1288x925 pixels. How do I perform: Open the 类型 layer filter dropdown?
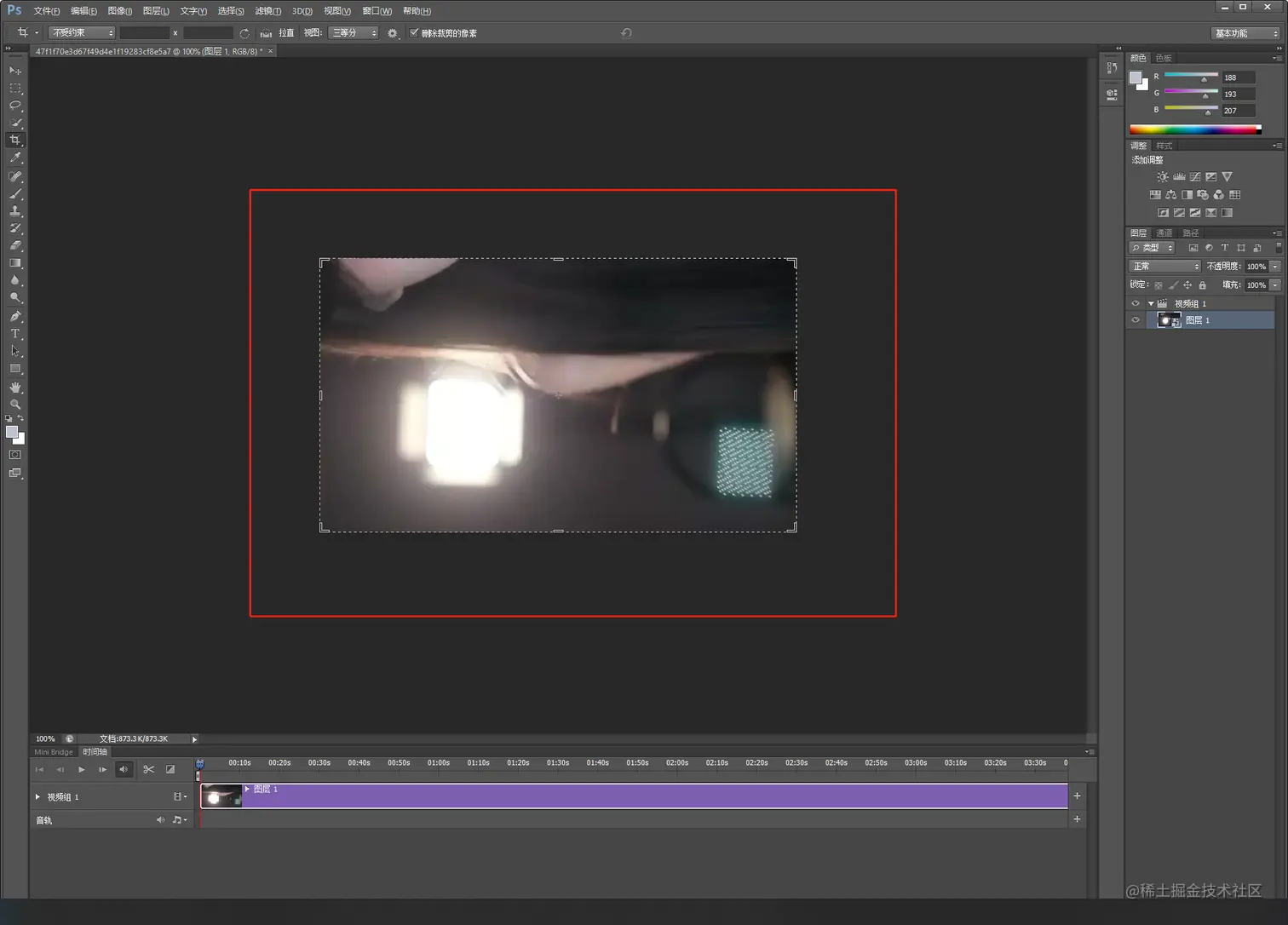point(1153,248)
